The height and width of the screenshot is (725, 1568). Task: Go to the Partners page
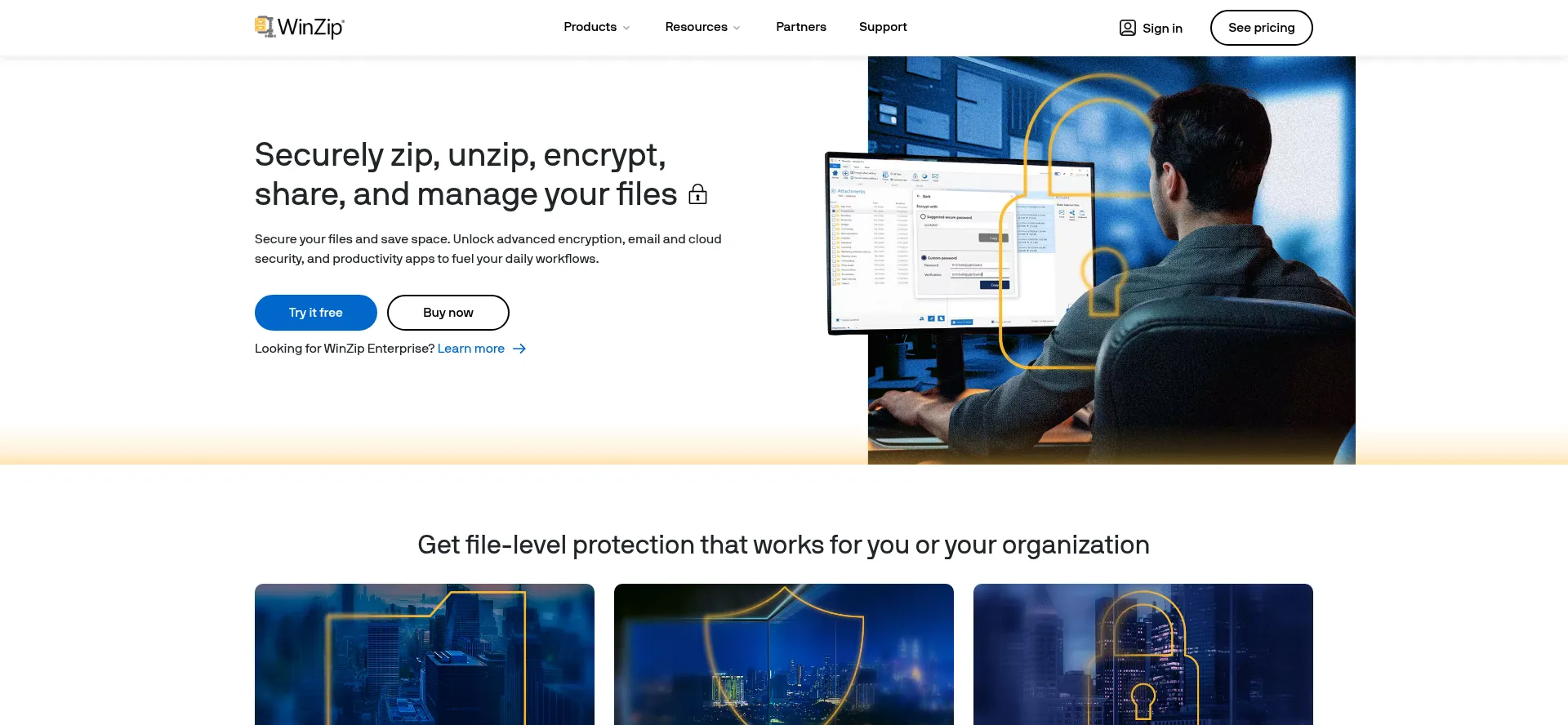click(x=801, y=27)
